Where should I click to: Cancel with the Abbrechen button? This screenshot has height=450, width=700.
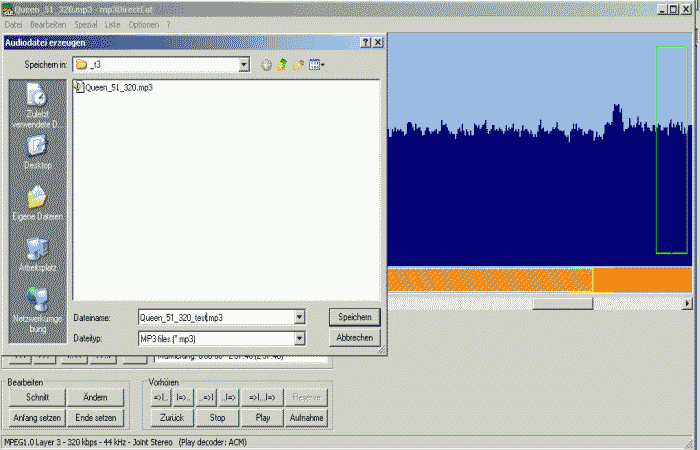tap(354, 338)
